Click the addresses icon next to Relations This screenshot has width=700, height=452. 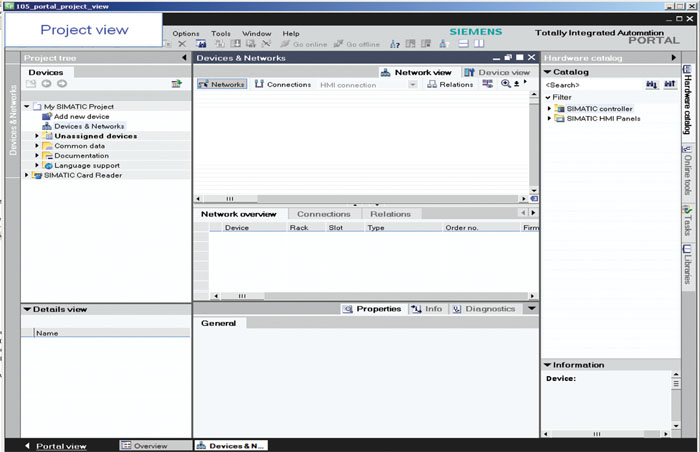point(488,84)
